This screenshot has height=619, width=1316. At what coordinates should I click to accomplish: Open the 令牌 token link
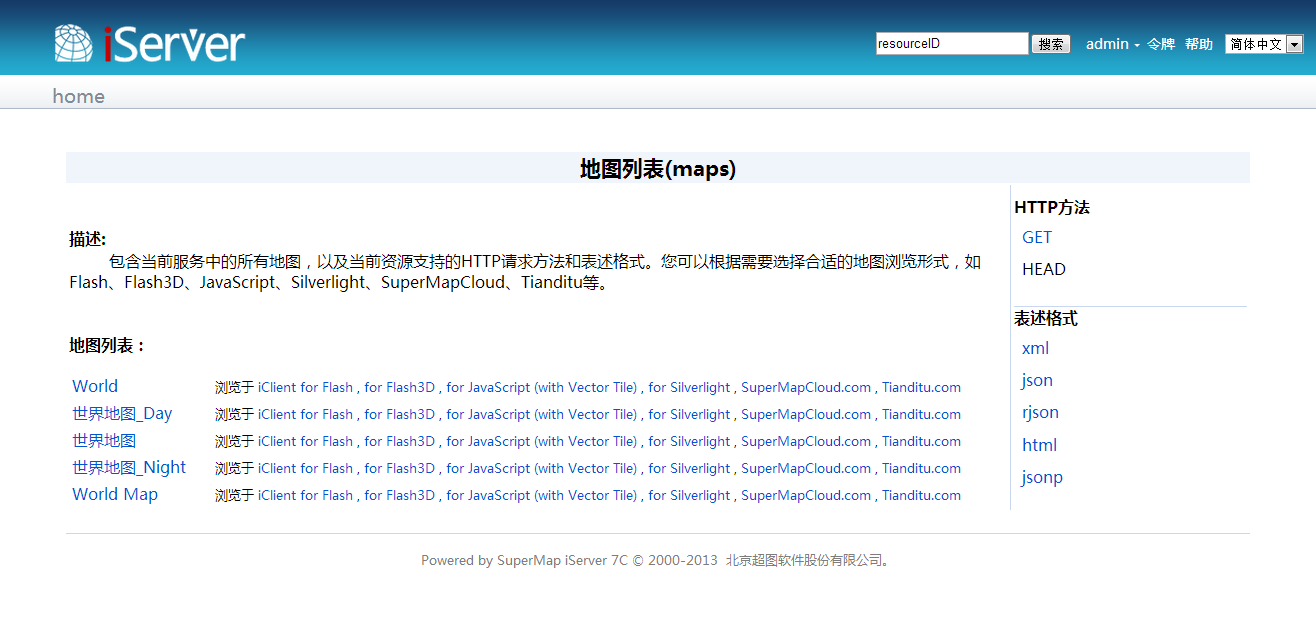[x=1161, y=44]
